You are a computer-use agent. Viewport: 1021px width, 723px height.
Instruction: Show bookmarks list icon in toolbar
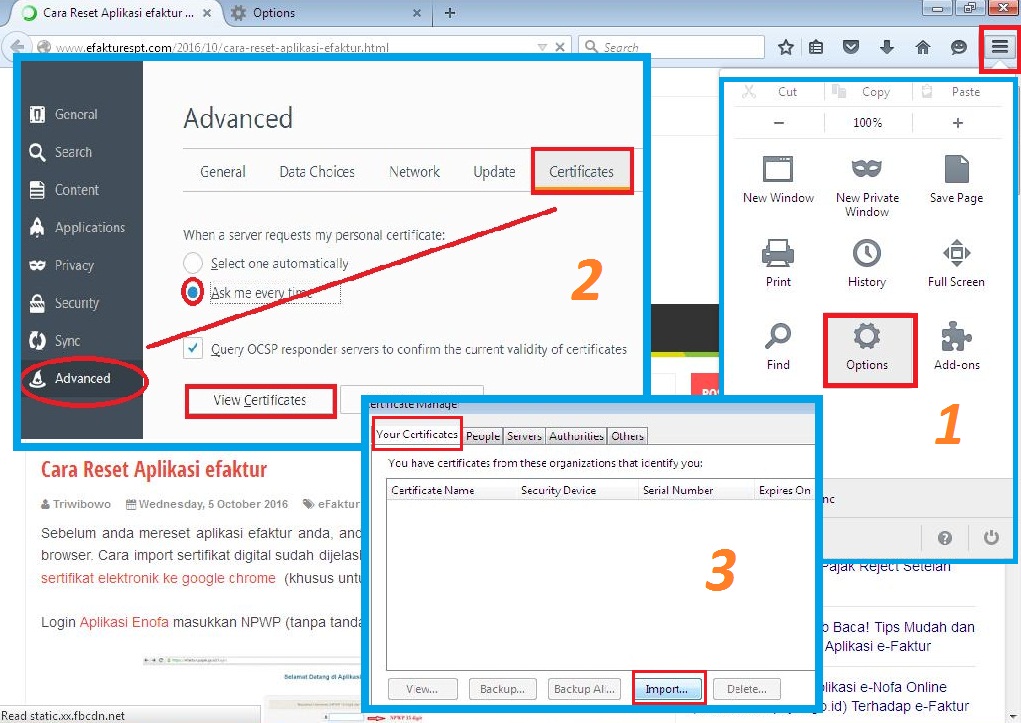(x=816, y=47)
